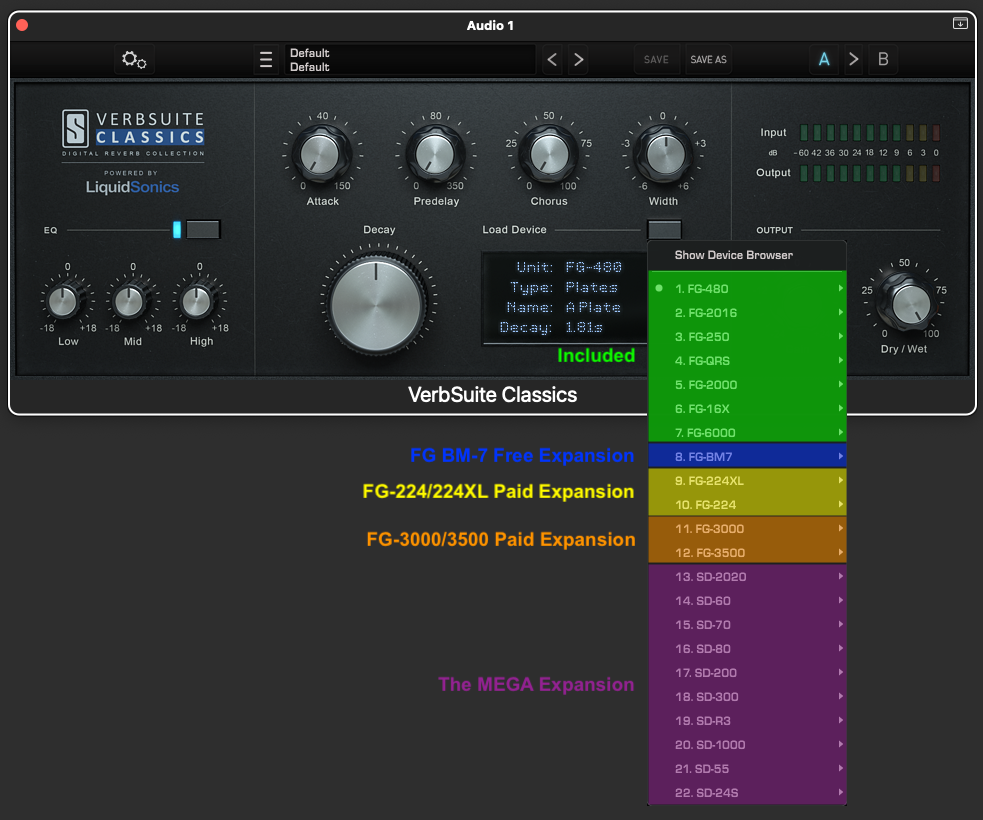Click the Name: A Plate display line

pos(564,307)
